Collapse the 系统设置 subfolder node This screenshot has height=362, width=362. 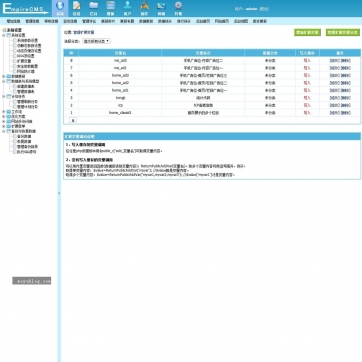(4, 35)
